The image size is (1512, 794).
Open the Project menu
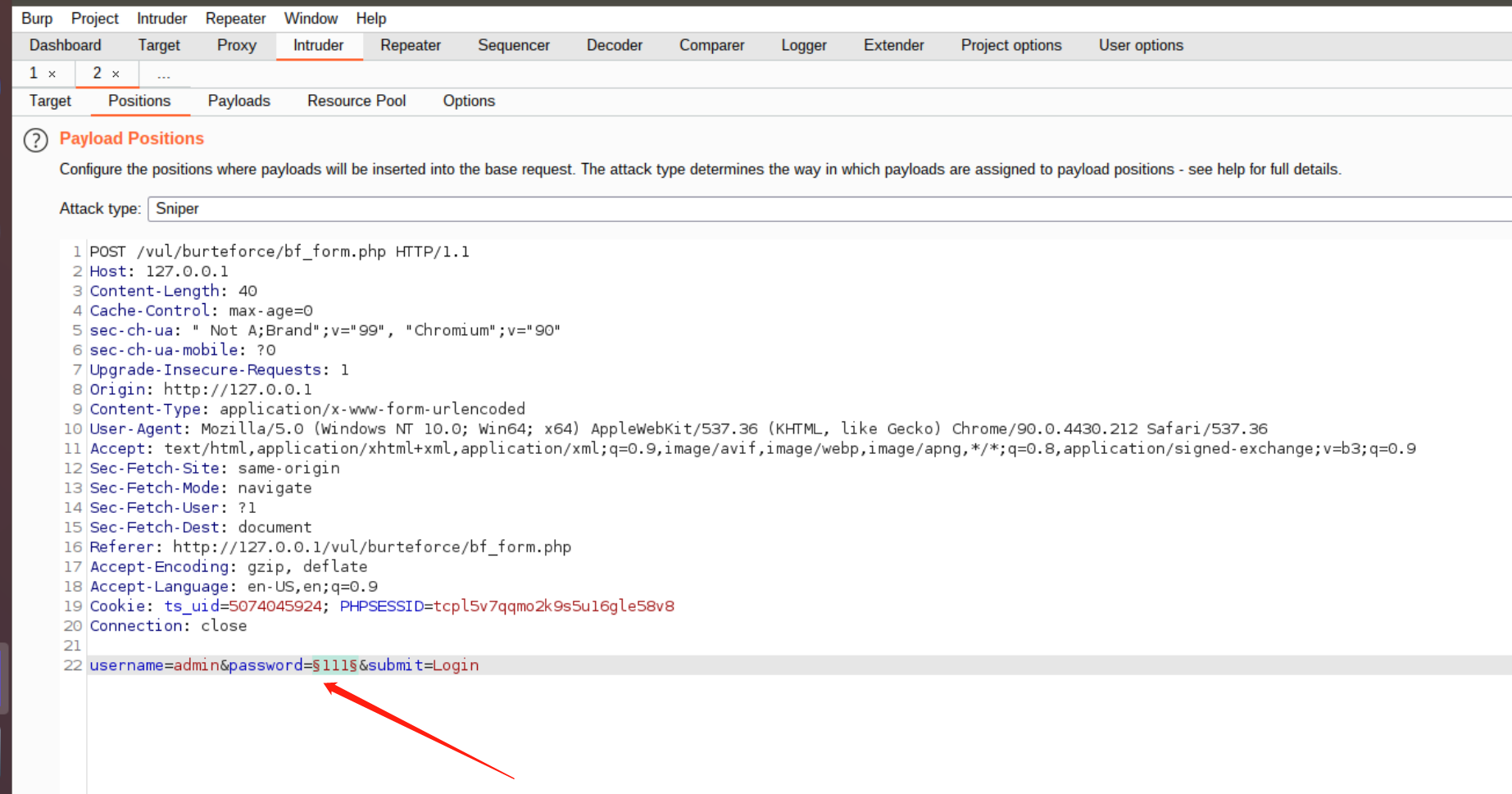(95, 18)
